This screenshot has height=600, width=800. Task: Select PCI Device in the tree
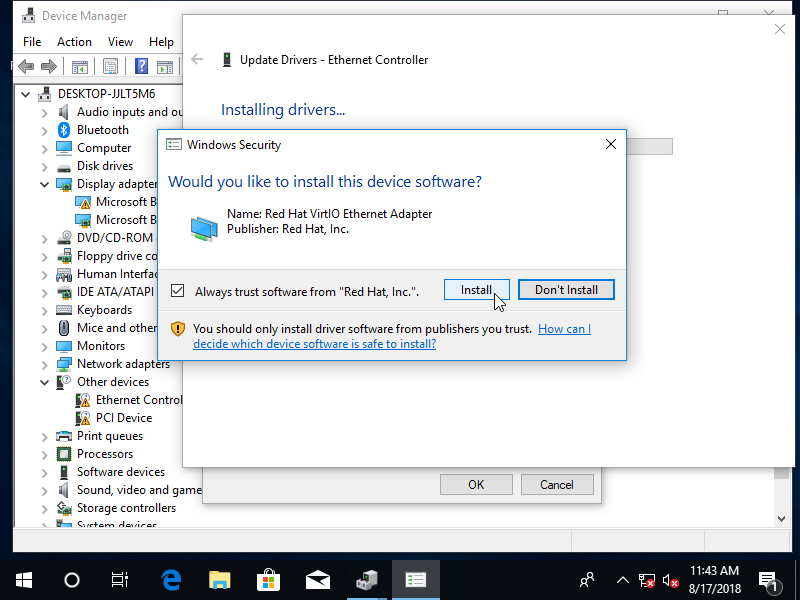pyautogui.click(x=124, y=418)
